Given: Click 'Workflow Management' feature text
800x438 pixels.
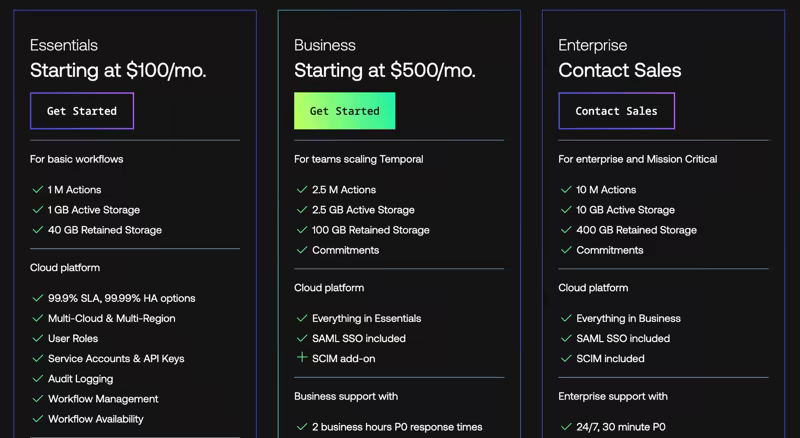Looking at the screenshot, I should pyautogui.click(x=103, y=399).
